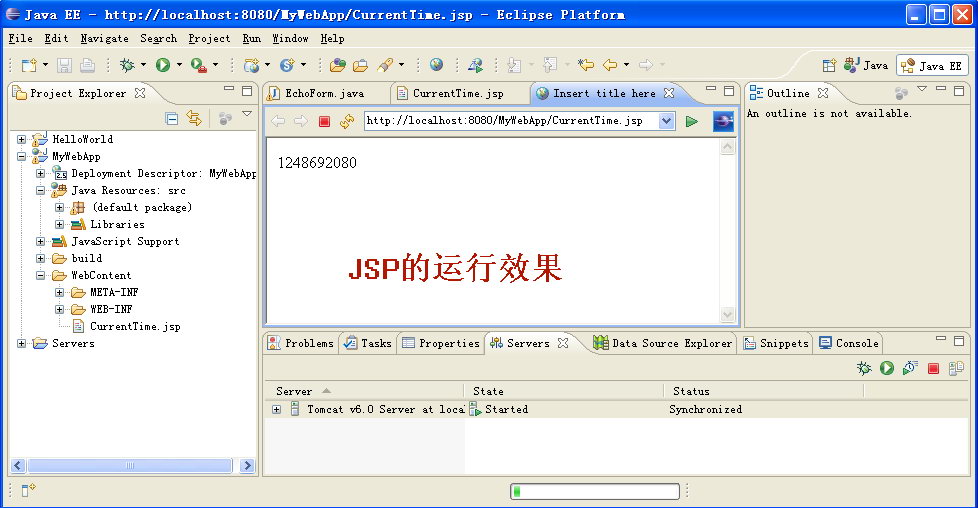Refresh the internal browser page

click(x=347, y=121)
